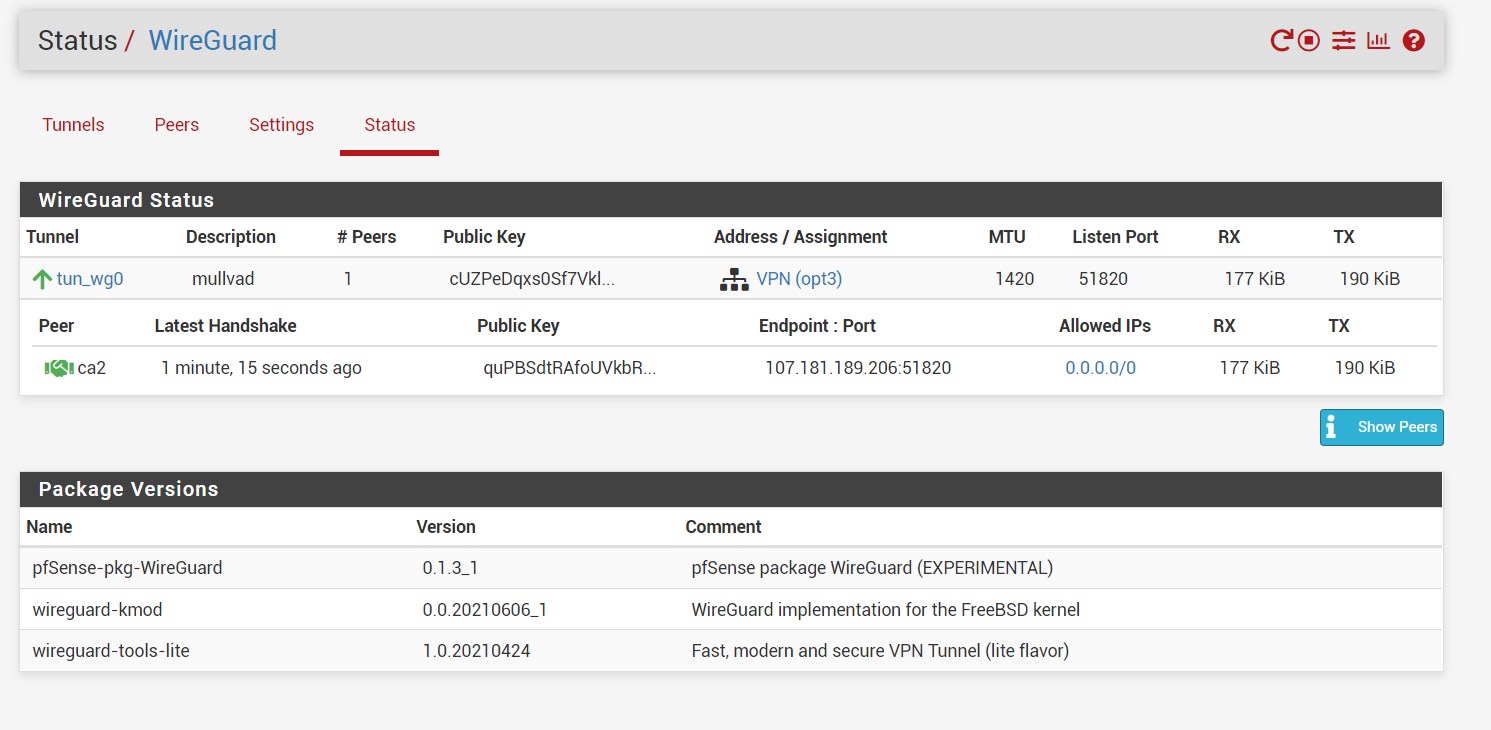Click the Latest Handshake column header

(x=225, y=326)
